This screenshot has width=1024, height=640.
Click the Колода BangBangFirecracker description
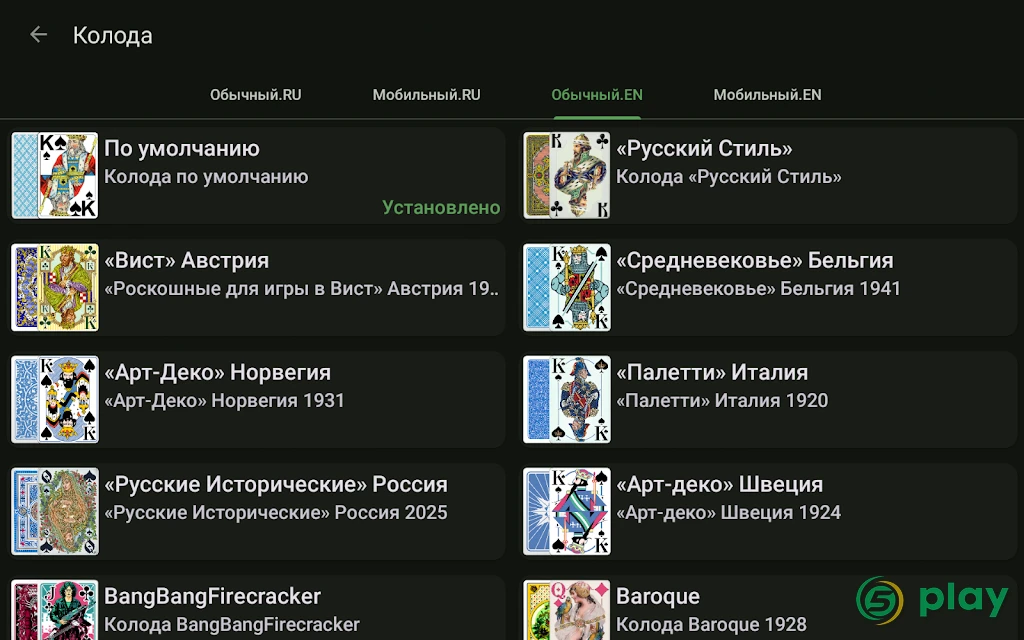(x=232, y=625)
